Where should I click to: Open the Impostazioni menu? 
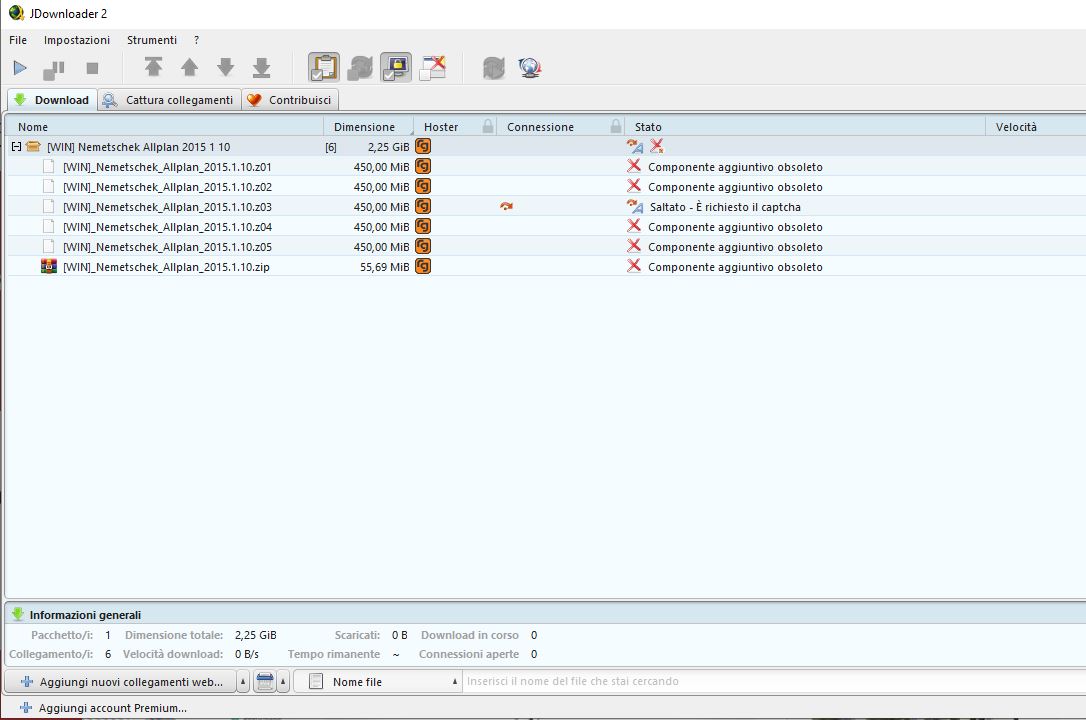77,40
